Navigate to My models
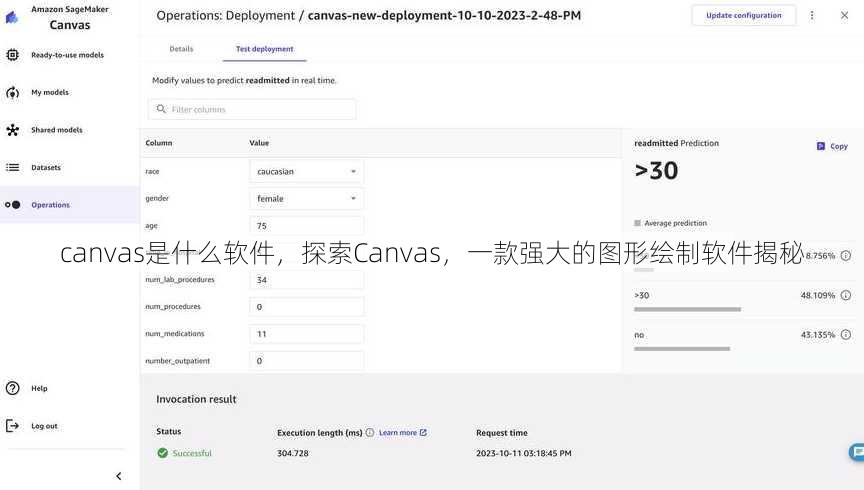The width and height of the screenshot is (864, 490). [50, 93]
